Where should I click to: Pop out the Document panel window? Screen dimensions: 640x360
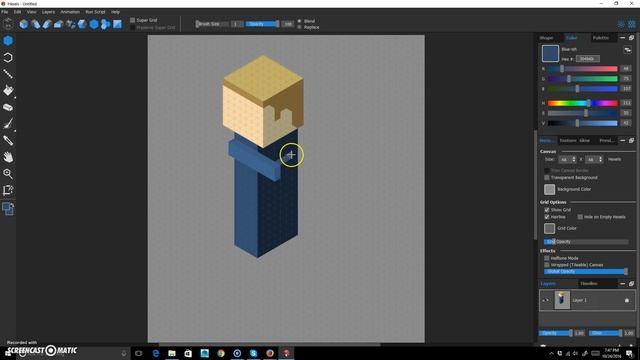[x=631, y=140]
